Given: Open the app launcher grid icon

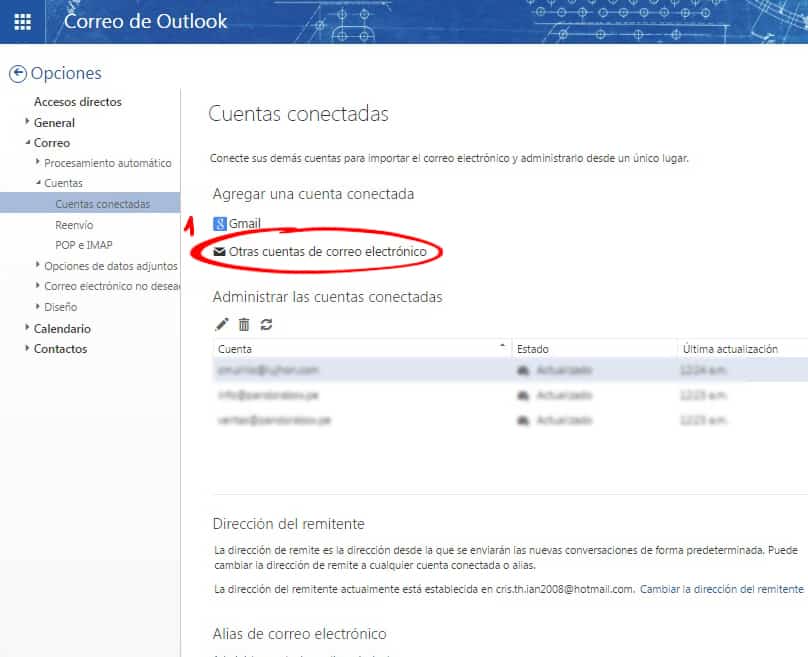Looking at the screenshot, I should pos(22,22).
